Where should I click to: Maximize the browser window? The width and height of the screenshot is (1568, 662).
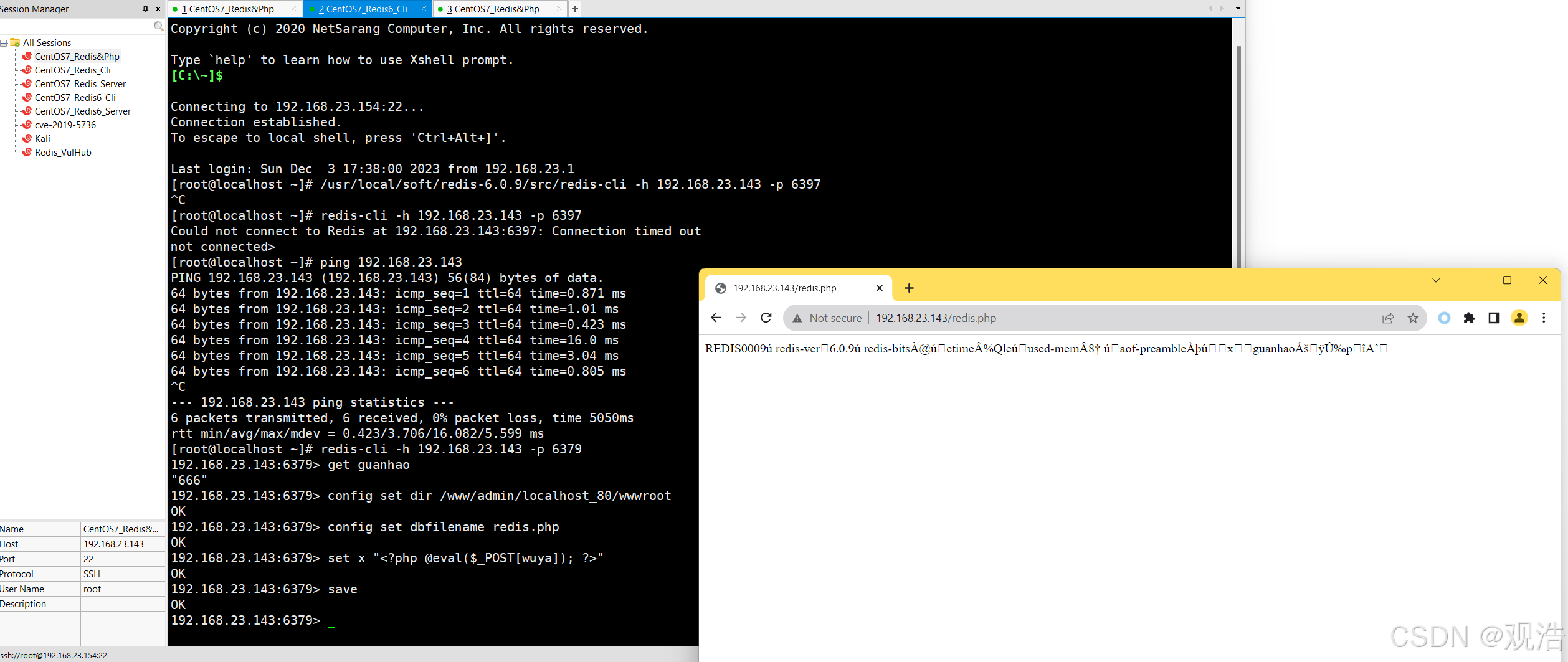(1507, 280)
